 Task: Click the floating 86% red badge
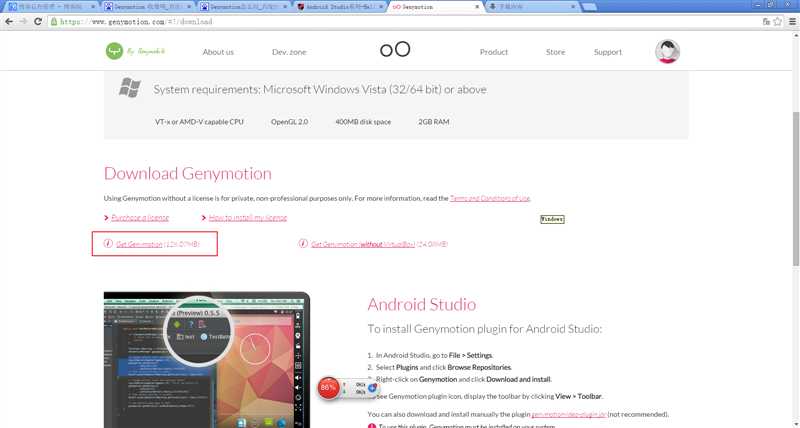tap(329, 388)
